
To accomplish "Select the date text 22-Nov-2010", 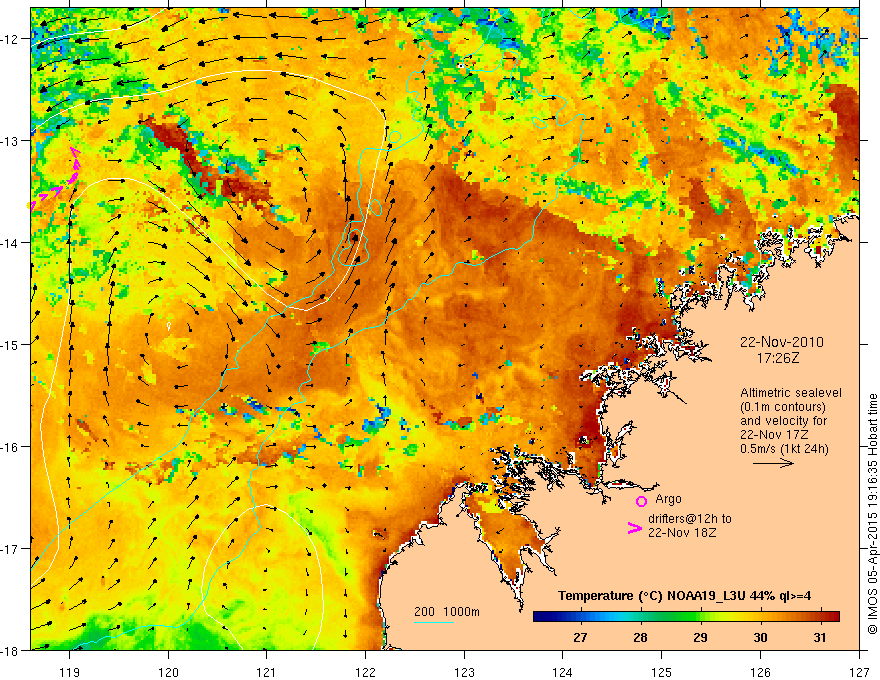I will (x=781, y=342).
